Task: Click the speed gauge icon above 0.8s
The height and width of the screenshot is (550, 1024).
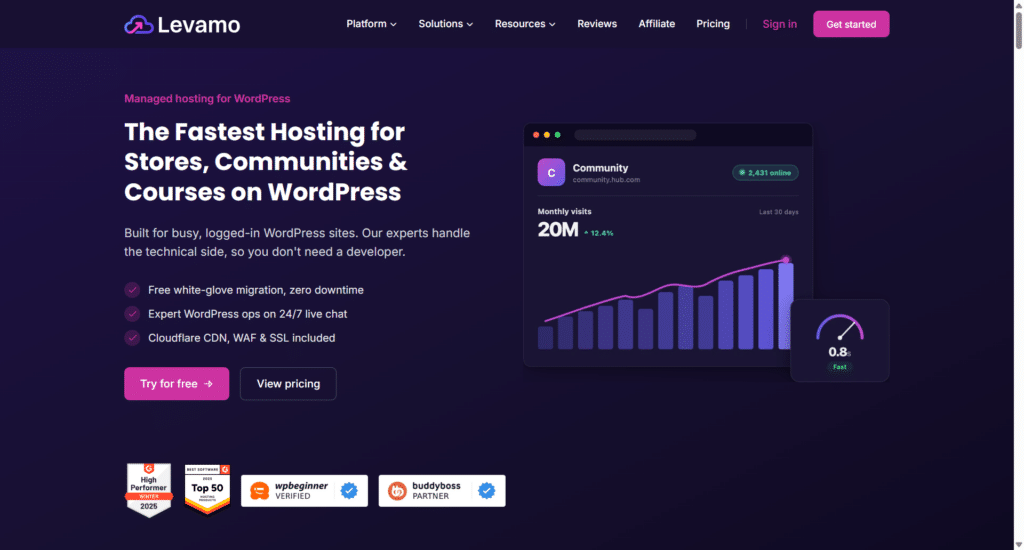Action: (840, 327)
